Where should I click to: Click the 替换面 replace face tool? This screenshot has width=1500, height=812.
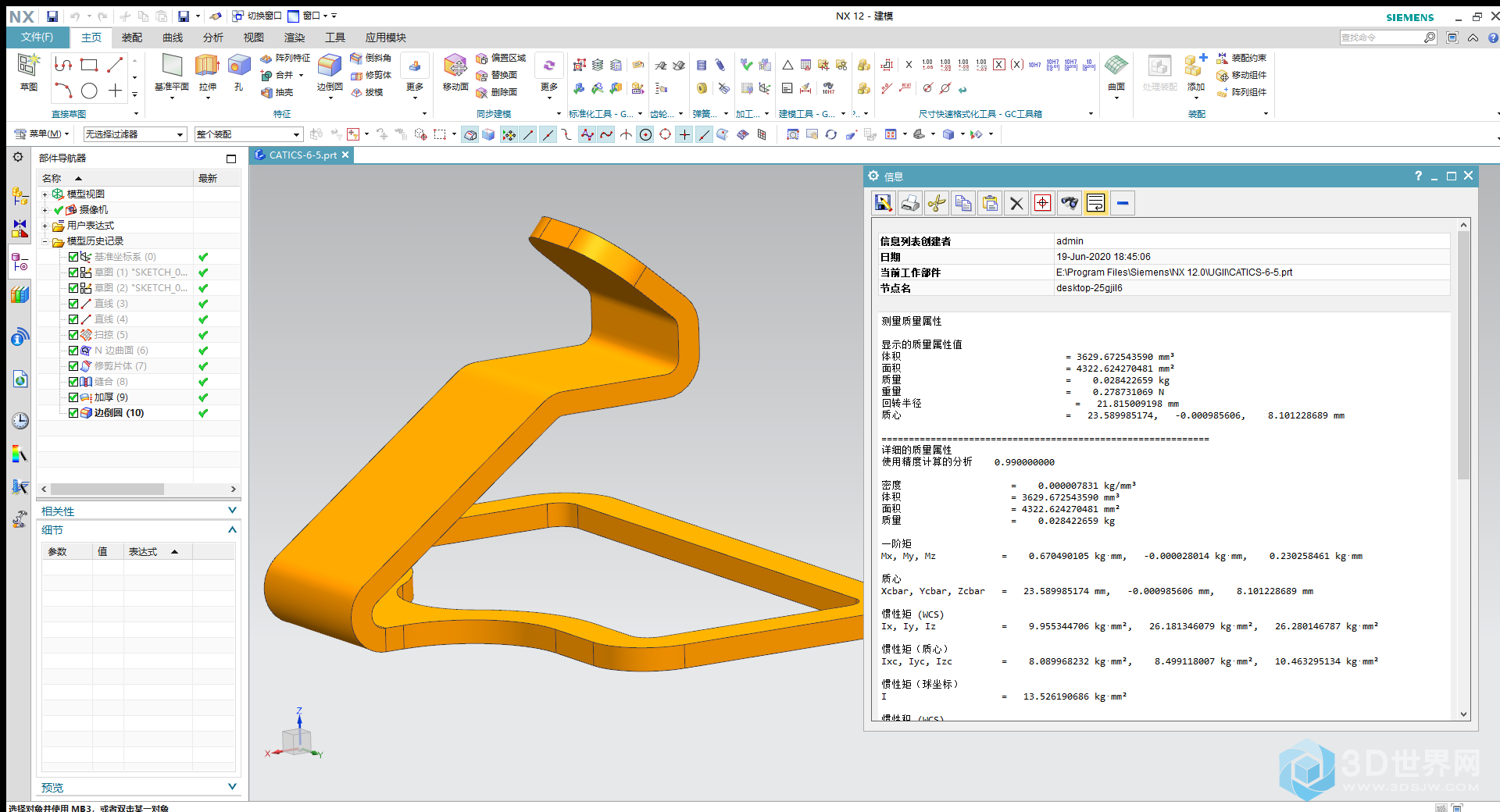click(x=497, y=75)
